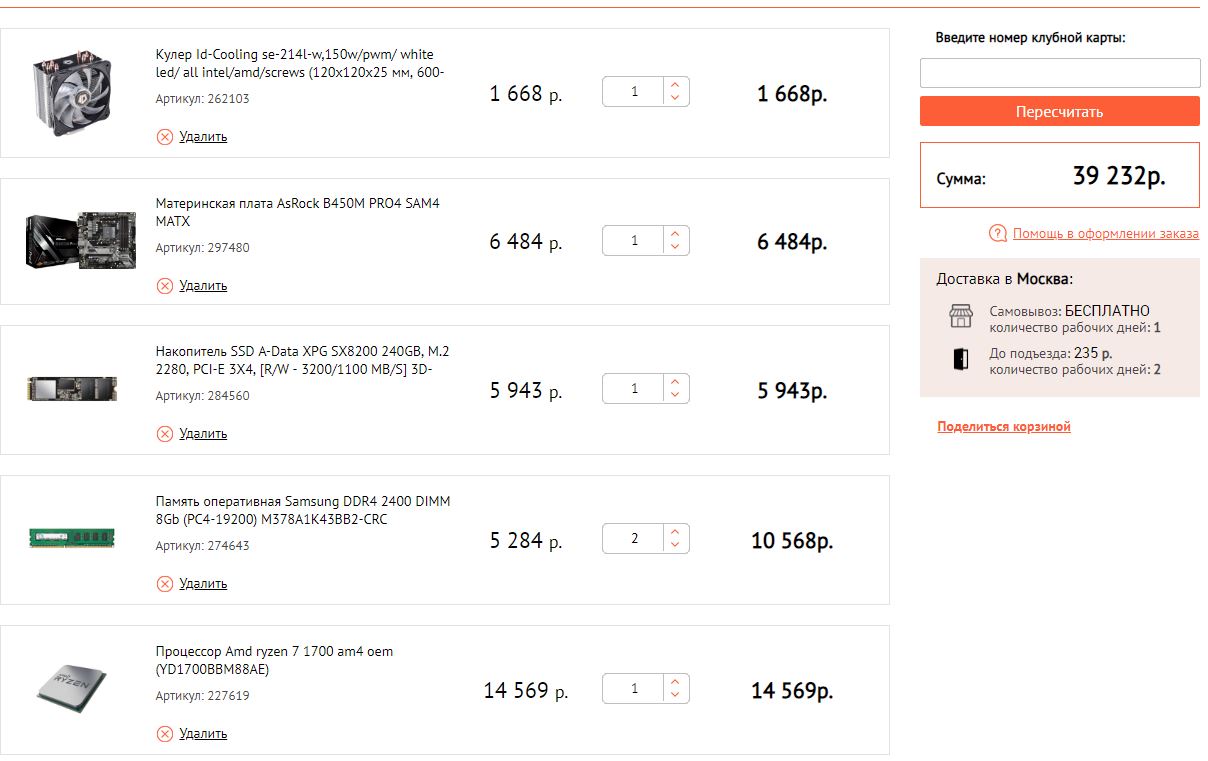Click the remove icon for Samsung DDR4 memory
This screenshot has height=761, width=1208.
click(x=165, y=584)
